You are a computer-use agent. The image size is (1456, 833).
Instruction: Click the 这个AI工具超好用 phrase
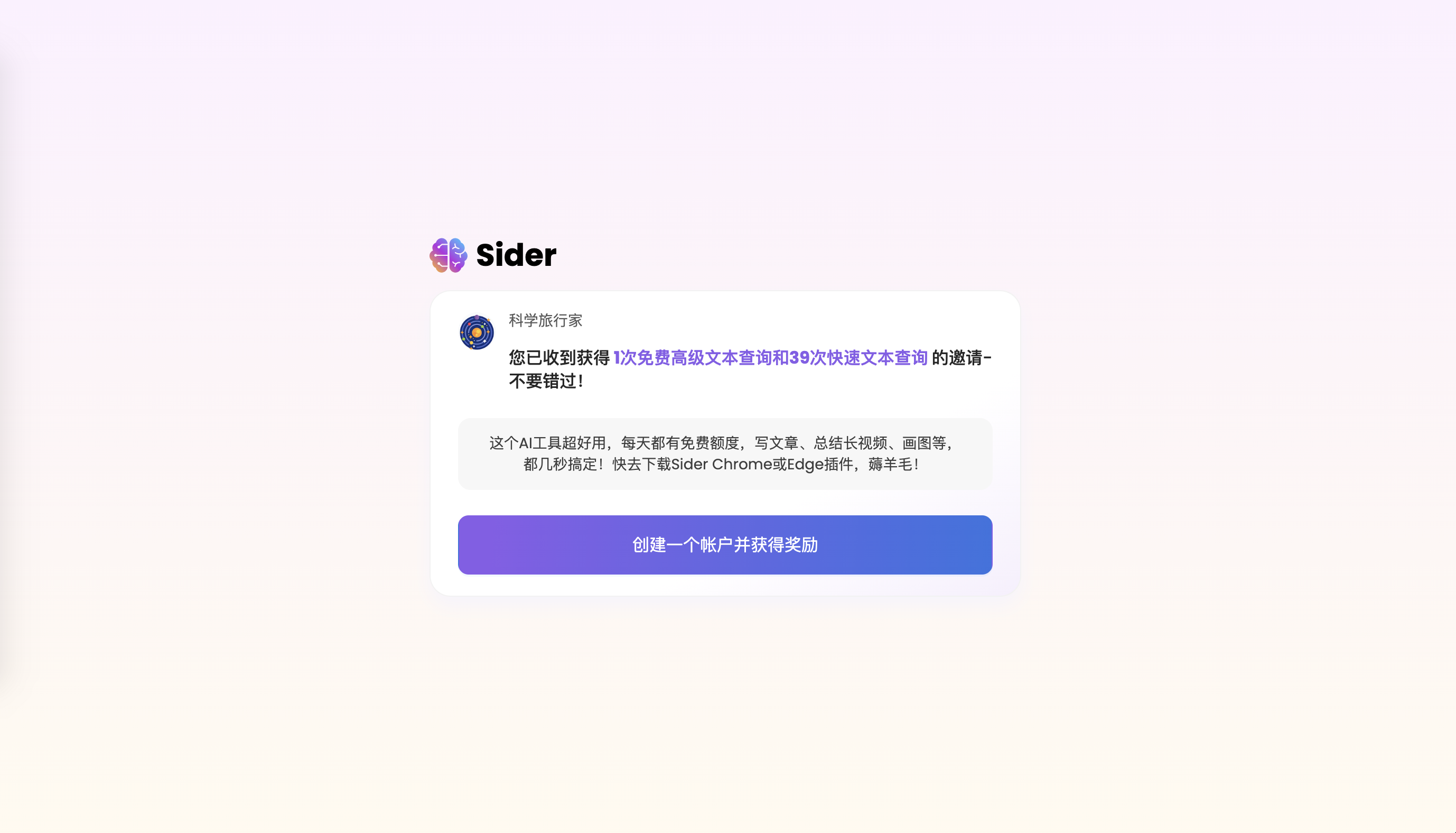pyautogui.click(x=548, y=443)
